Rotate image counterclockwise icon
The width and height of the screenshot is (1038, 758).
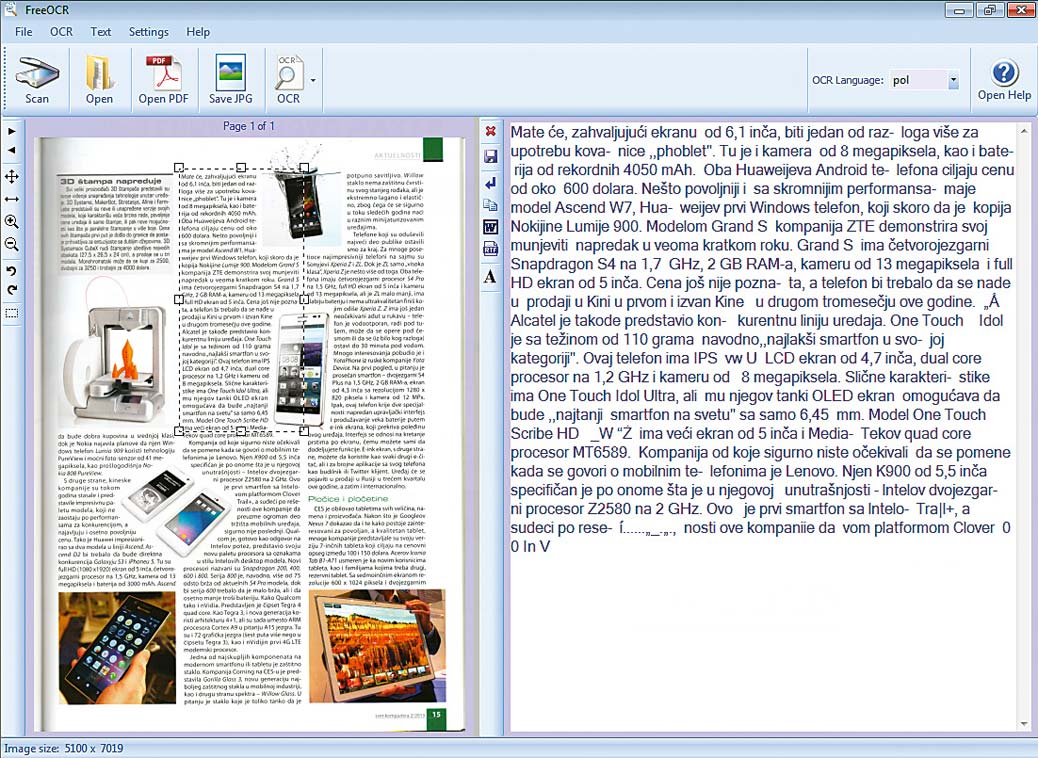coord(12,271)
